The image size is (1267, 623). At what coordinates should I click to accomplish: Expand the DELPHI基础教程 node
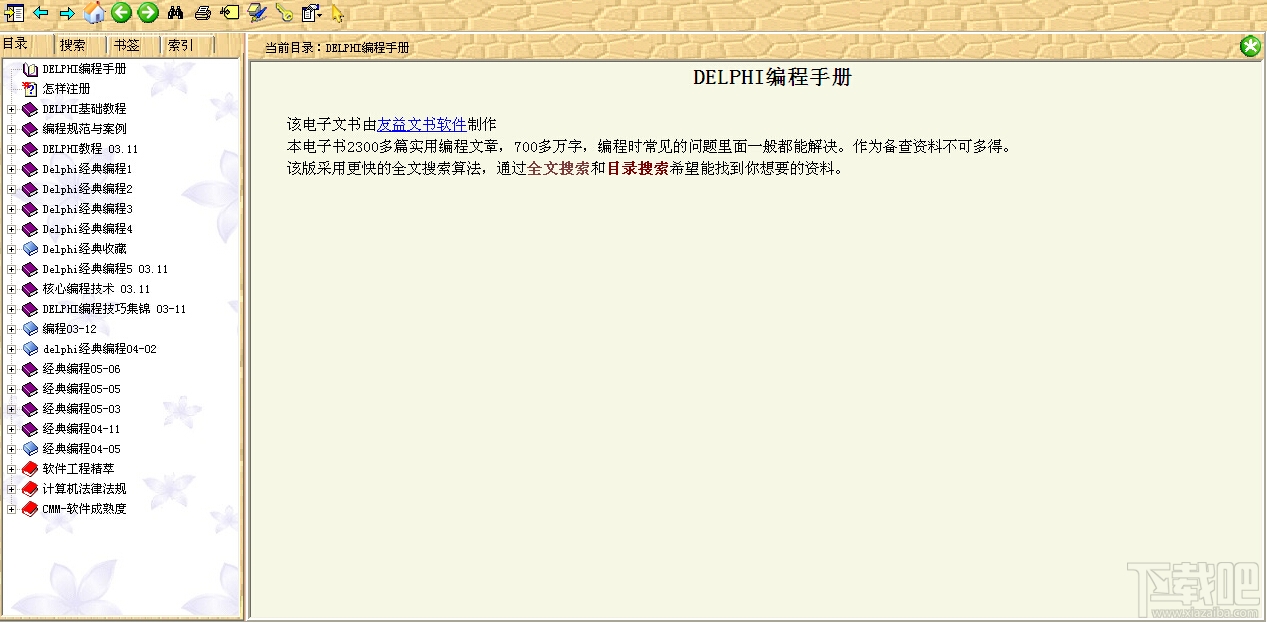tap(12, 109)
